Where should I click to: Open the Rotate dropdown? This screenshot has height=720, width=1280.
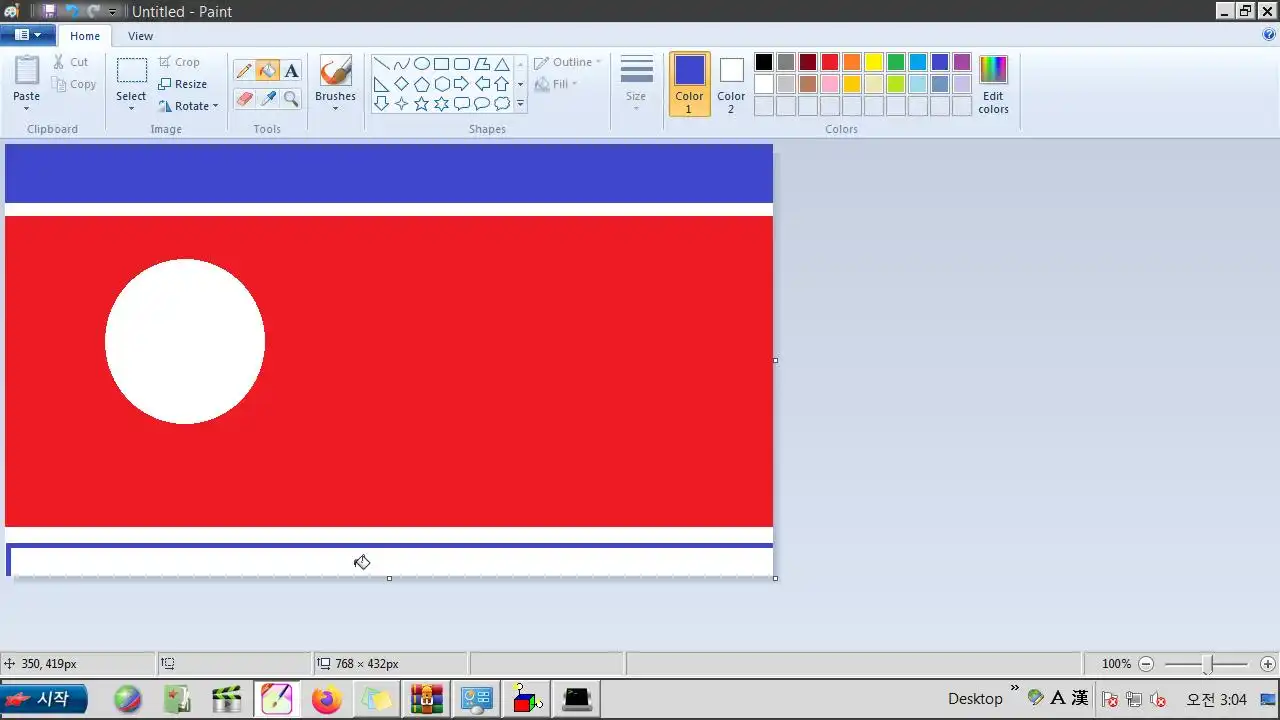tap(188, 106)
